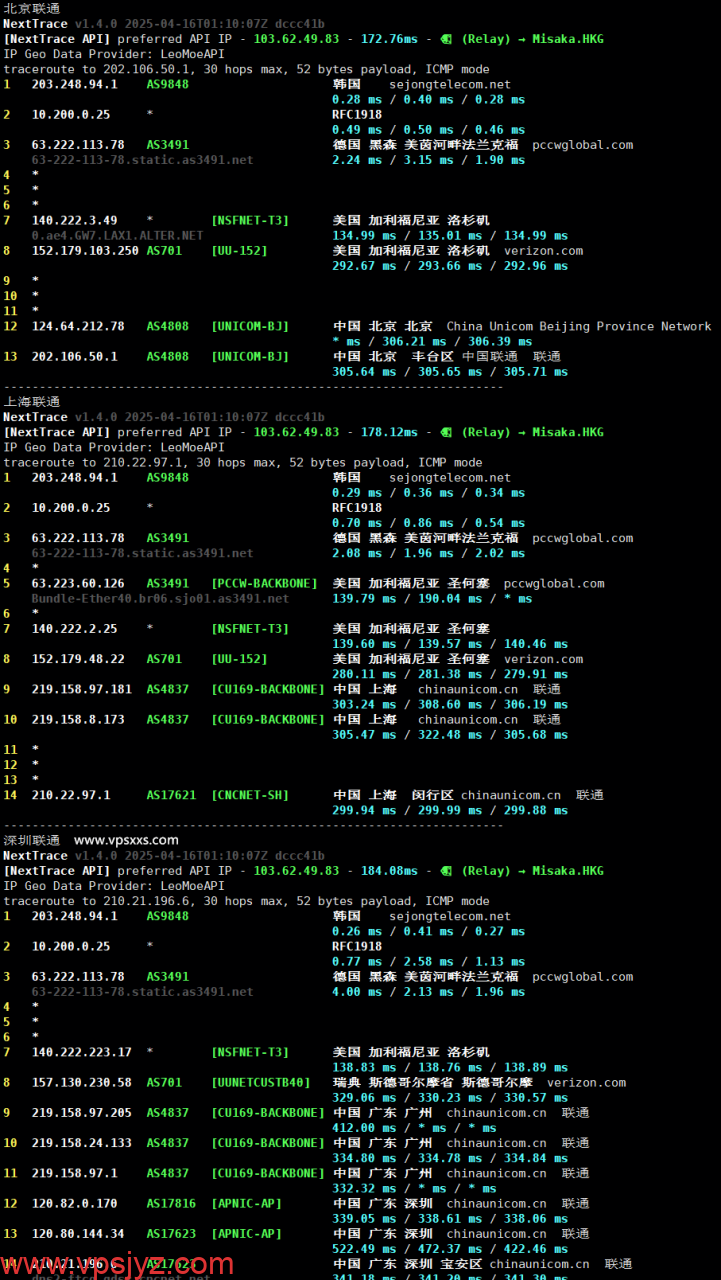The width and height of the screenshot is (721, 1280).
Task: Click the [PCCW-BACKBONE] tag
Action: [264, 583]
